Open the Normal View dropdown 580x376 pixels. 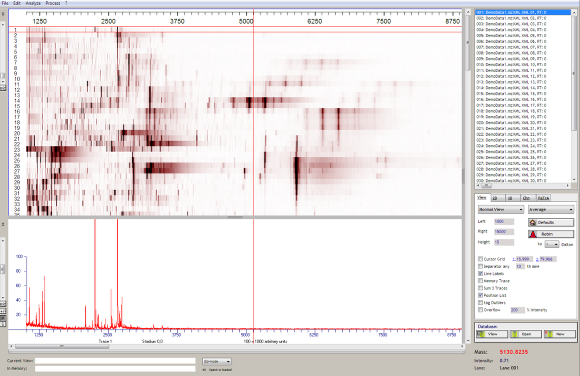pyautogui.click(x=500, y=209)
